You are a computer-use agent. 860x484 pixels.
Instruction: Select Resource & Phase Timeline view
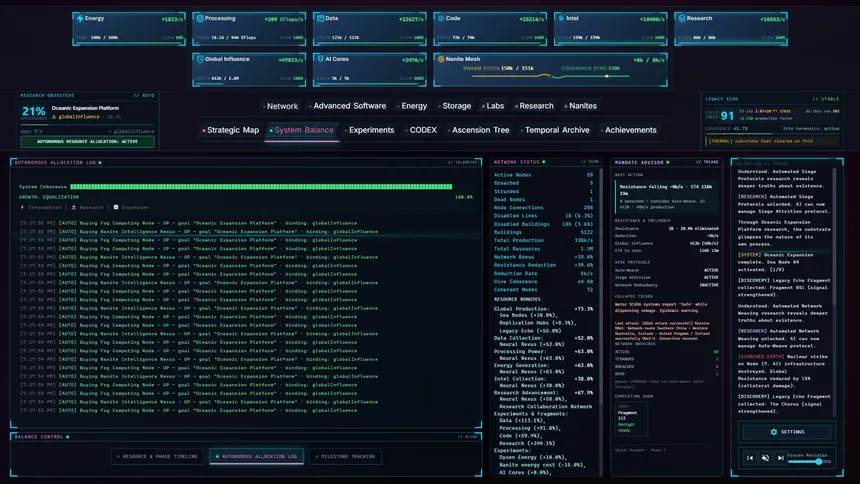pyautogui.click(x=157, y=457)
